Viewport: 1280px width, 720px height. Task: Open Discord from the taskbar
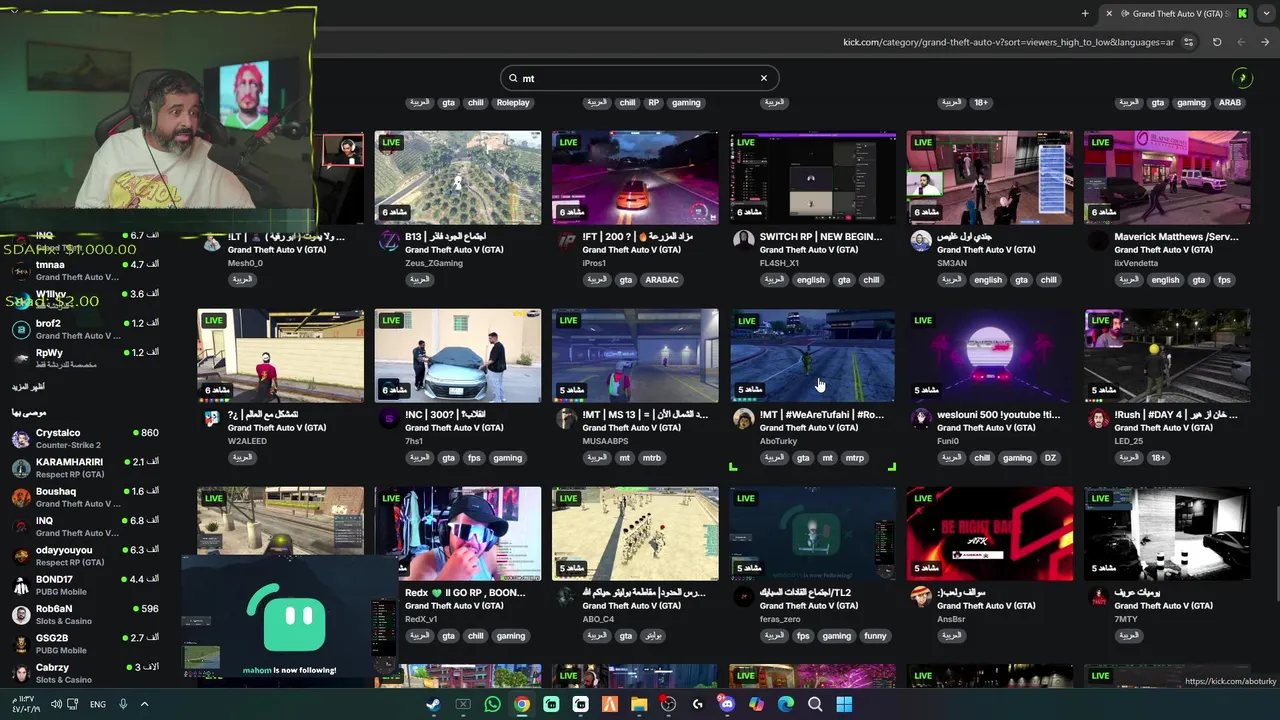pyautogui.click(x=727, y=704)
